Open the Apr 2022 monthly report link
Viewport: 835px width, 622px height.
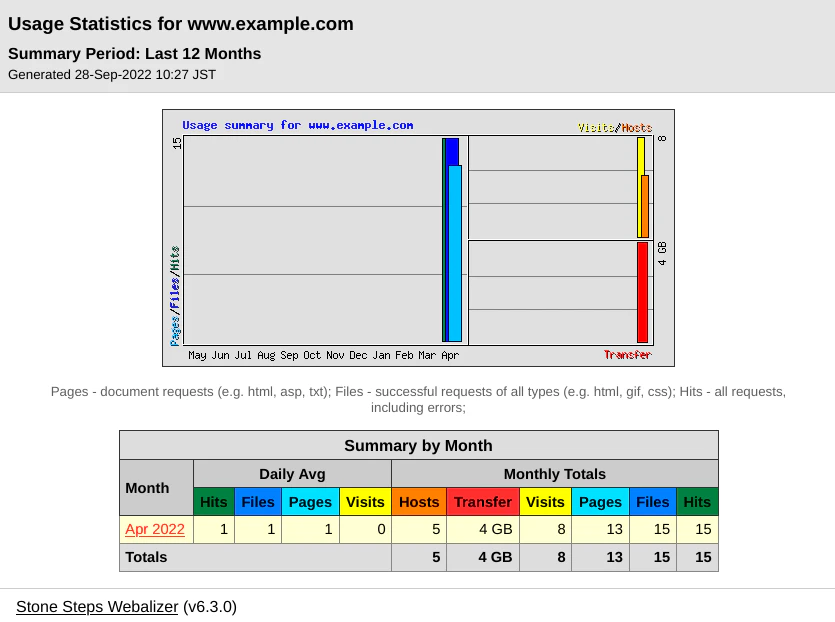click(154, 529)
